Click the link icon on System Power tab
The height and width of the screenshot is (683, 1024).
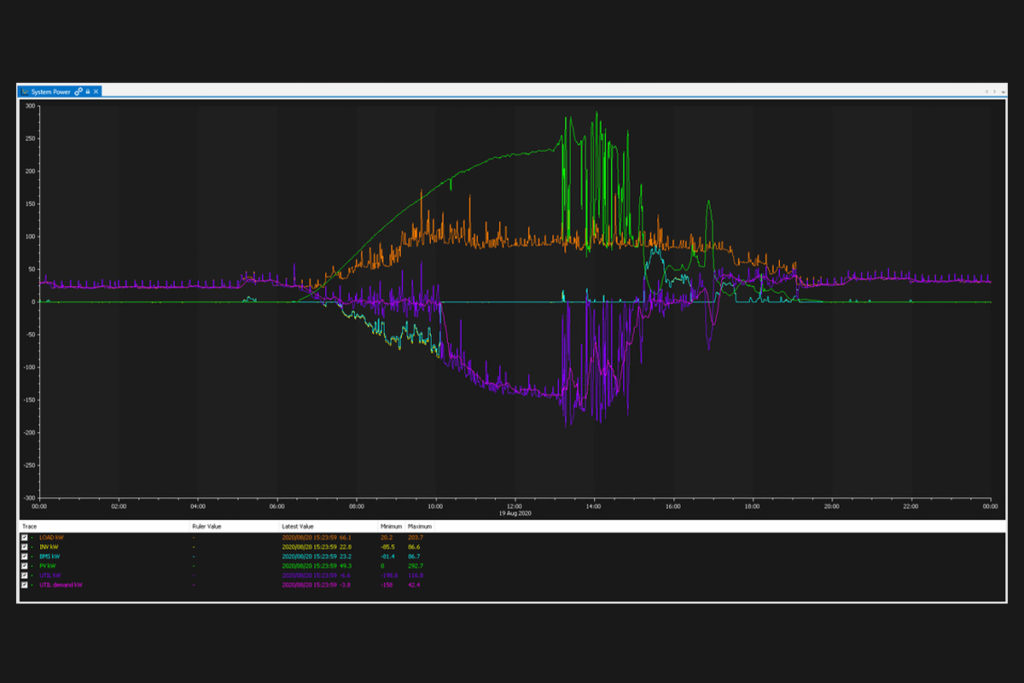(x=79, y=91)
